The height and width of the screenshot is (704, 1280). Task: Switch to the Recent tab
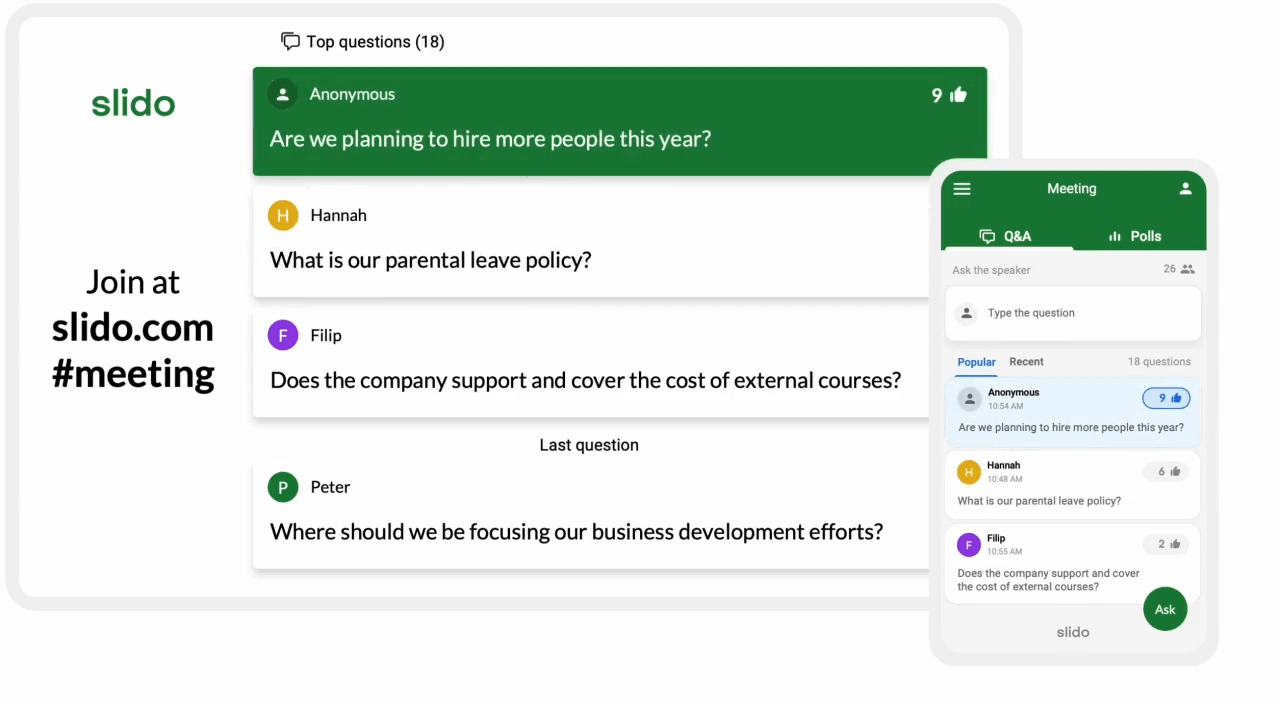[x=1026, y=361]
